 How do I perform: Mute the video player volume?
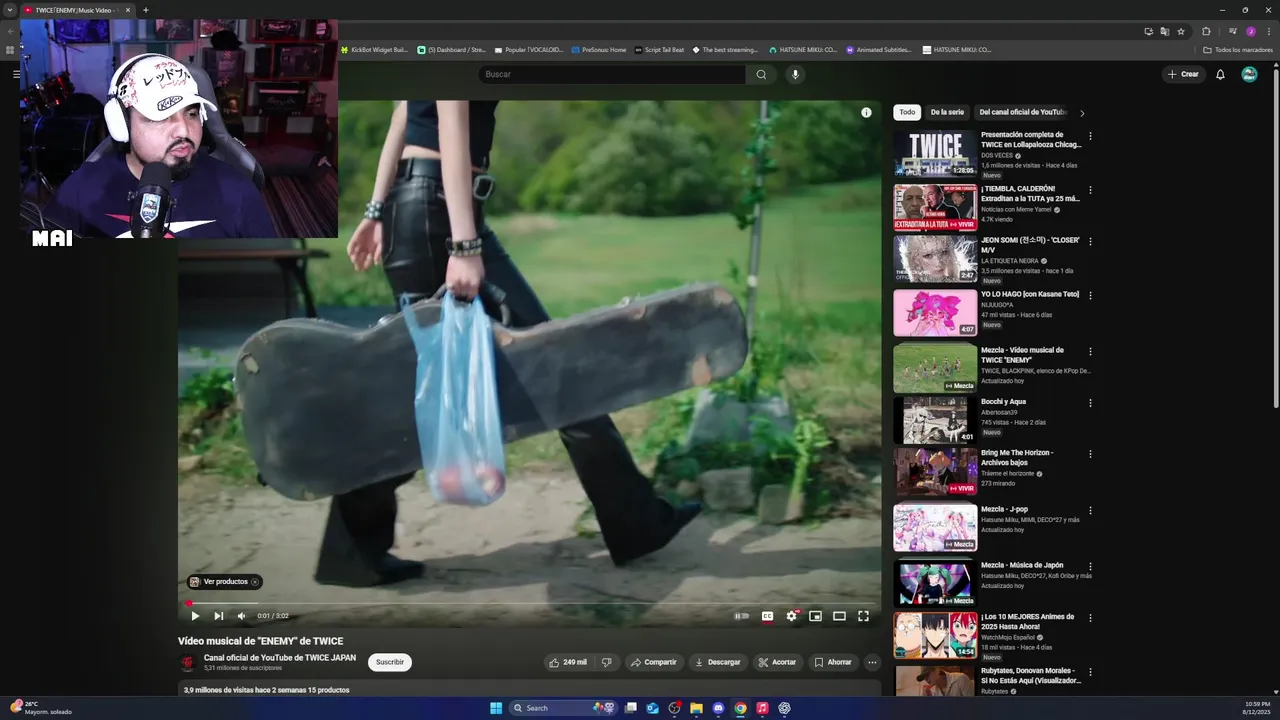[241, 616]
